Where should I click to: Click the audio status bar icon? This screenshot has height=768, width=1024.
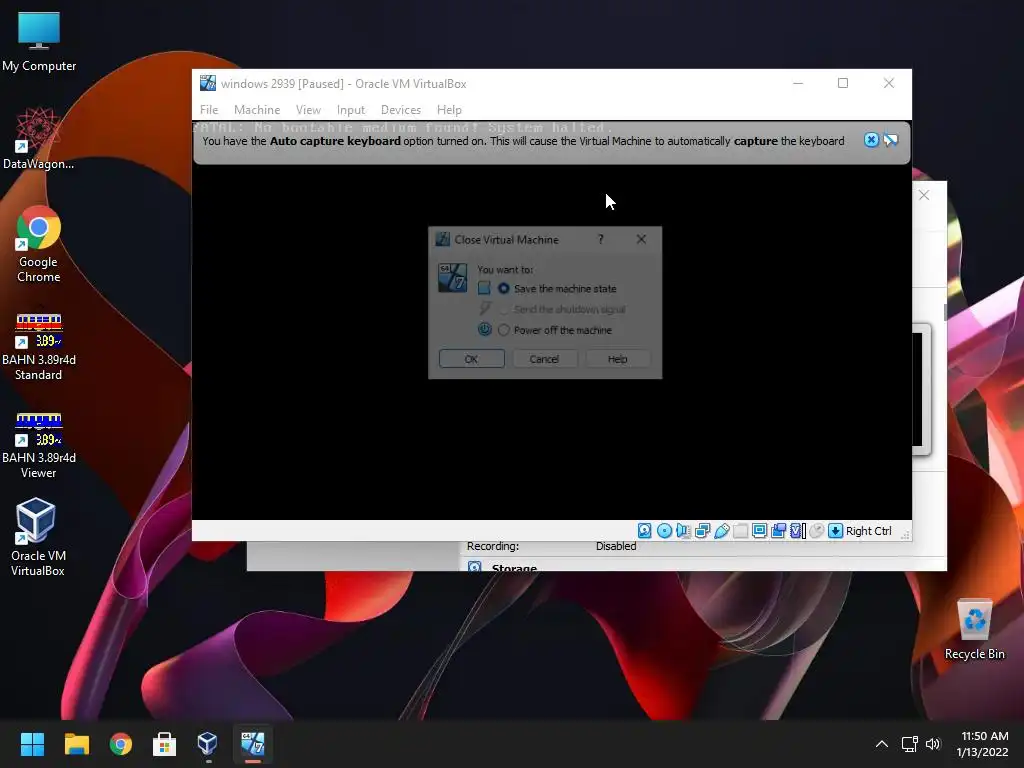click(x=683, y=531)
